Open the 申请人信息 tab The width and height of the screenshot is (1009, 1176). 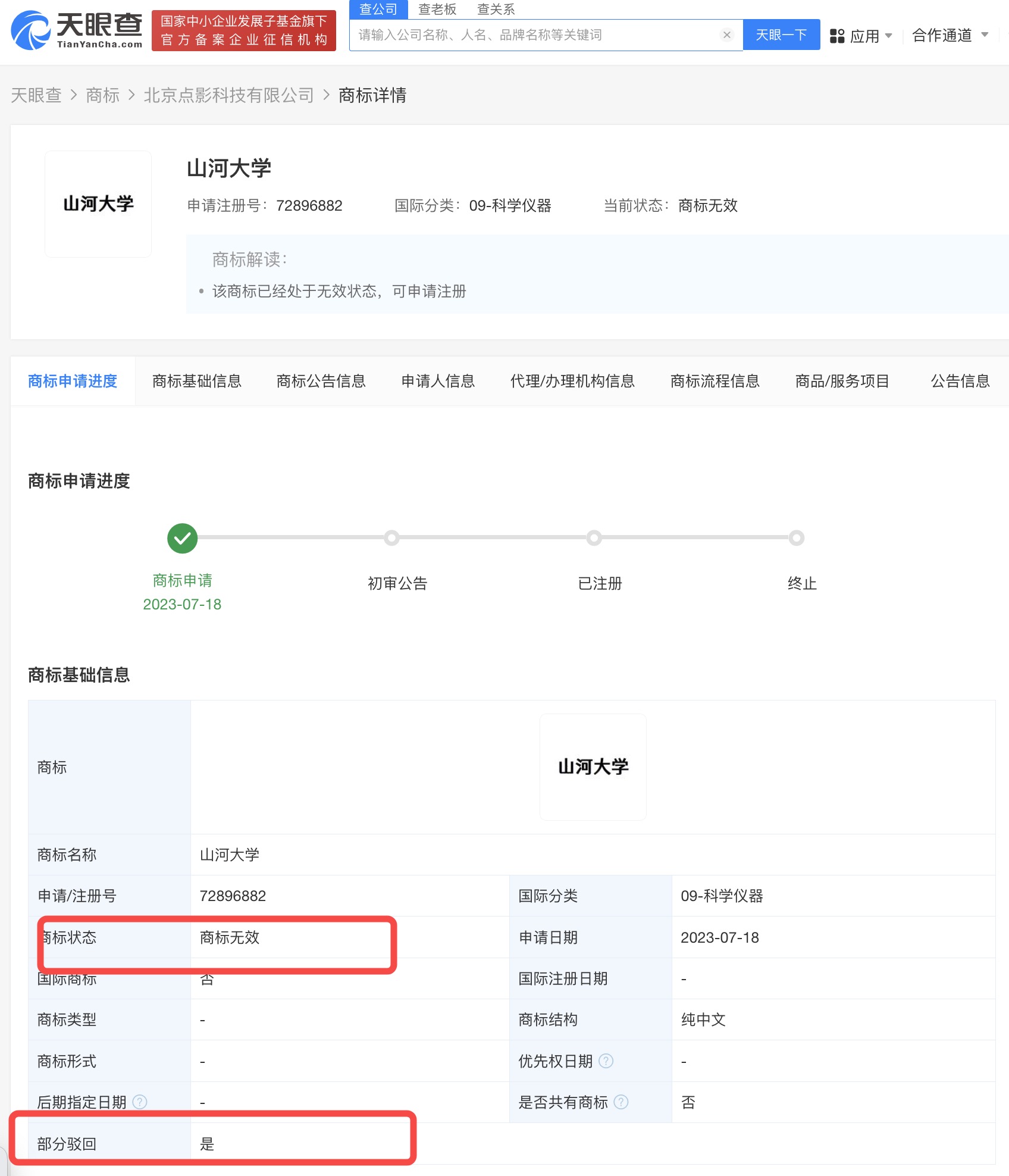click(x=438, y=381)
